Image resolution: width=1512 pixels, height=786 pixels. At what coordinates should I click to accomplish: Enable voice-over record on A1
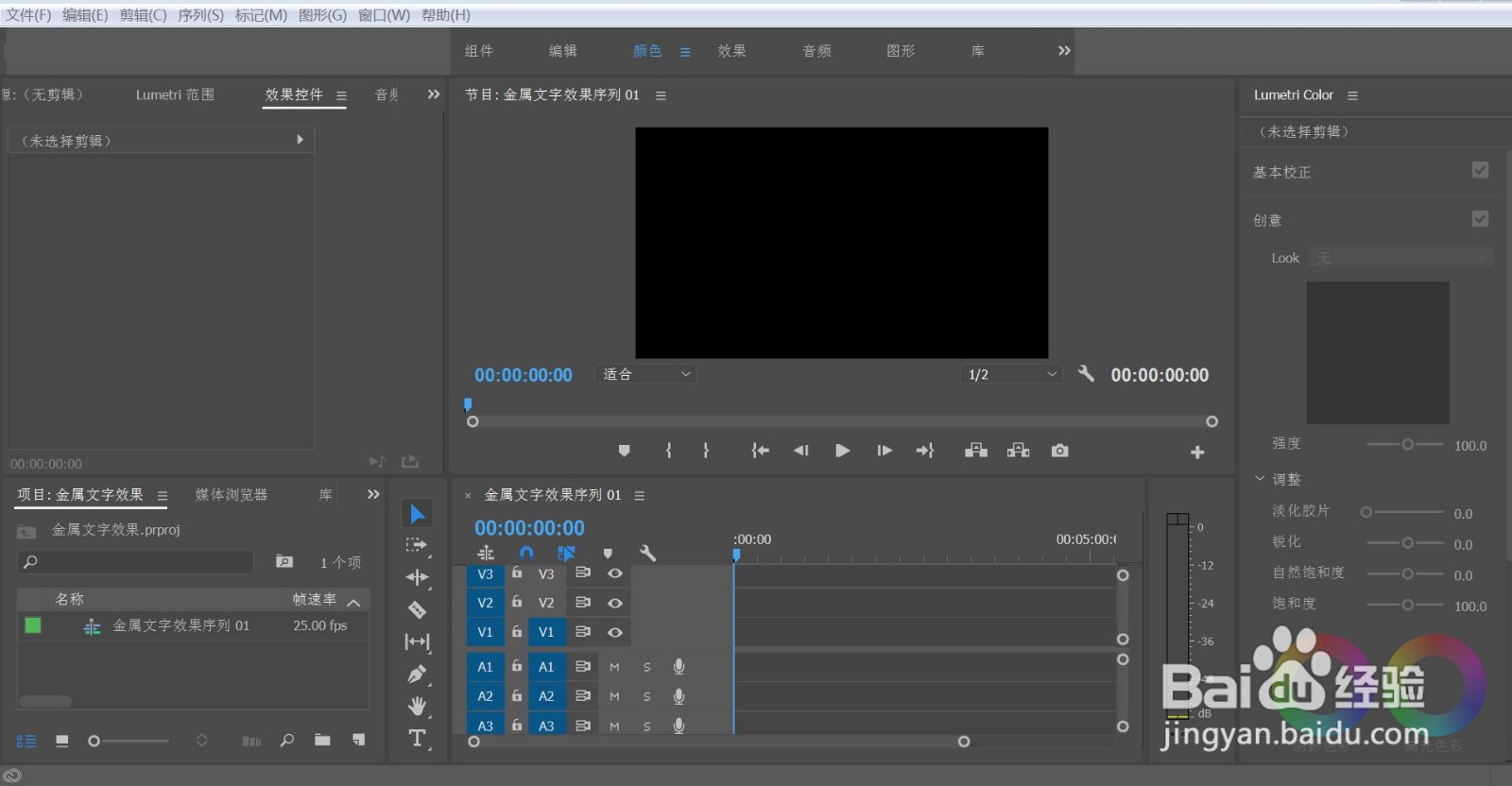(x=679, y=666)
